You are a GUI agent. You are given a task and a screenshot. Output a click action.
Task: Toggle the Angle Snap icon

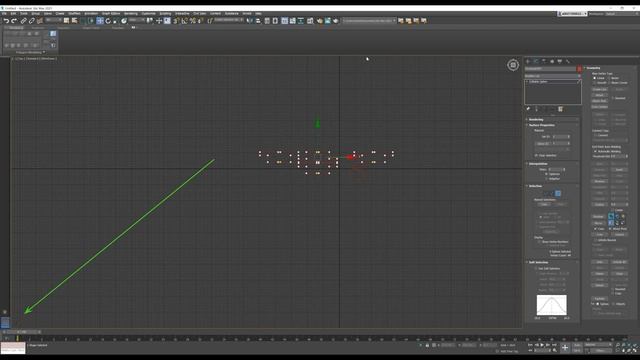pyautogui.click(x=184, y=20)
